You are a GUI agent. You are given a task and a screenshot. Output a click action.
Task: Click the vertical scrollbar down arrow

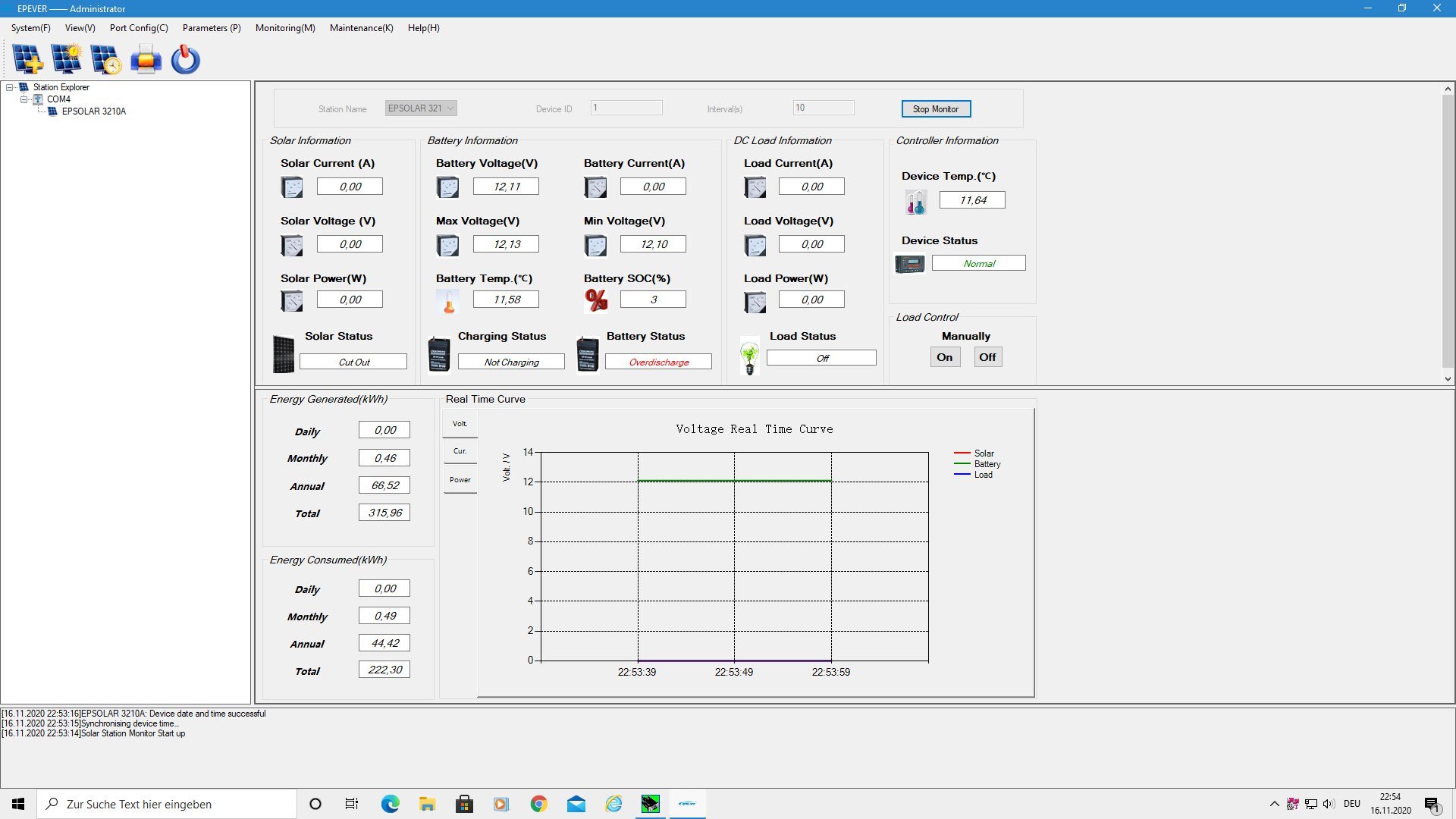tap(1447, 379)
